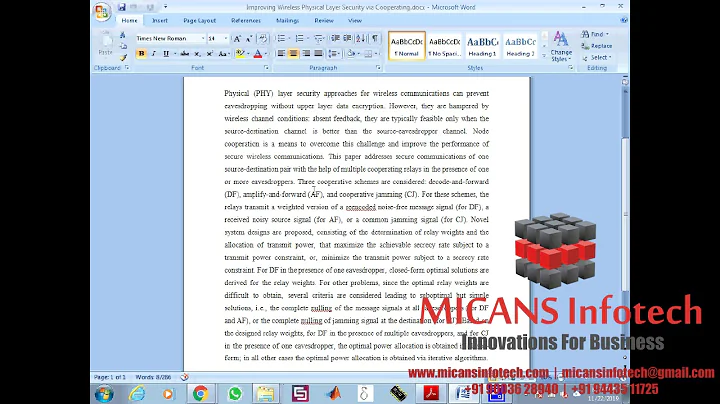Open Internet Explorer from the taskbar
Screen dimensions: 720x404
tap(137, 393)
